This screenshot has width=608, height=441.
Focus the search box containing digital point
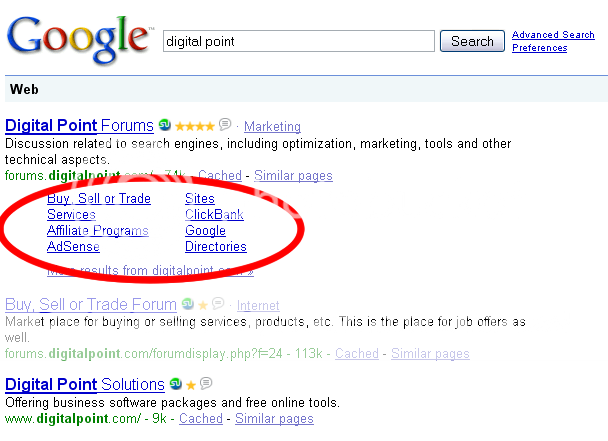click(x=299, y=41)
